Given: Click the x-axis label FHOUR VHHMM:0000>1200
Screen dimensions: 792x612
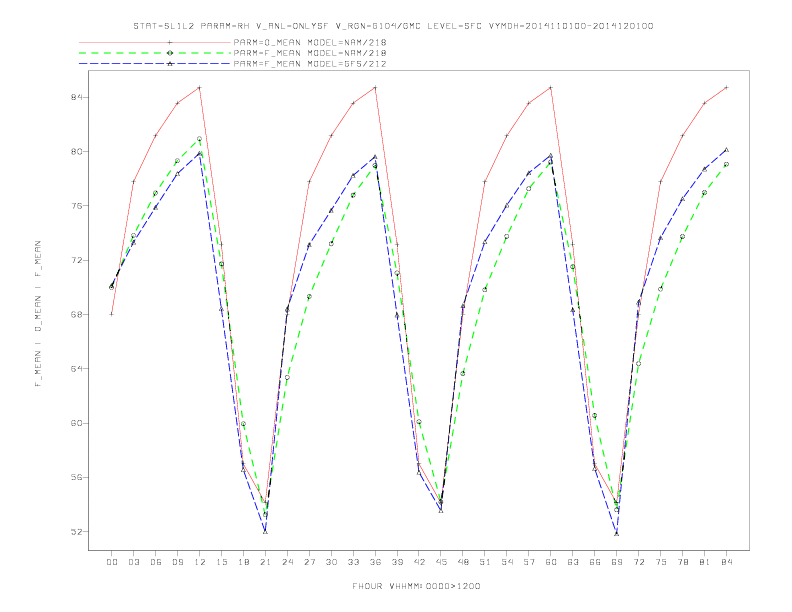Looking at the screenshot, I should click(416, 586).
